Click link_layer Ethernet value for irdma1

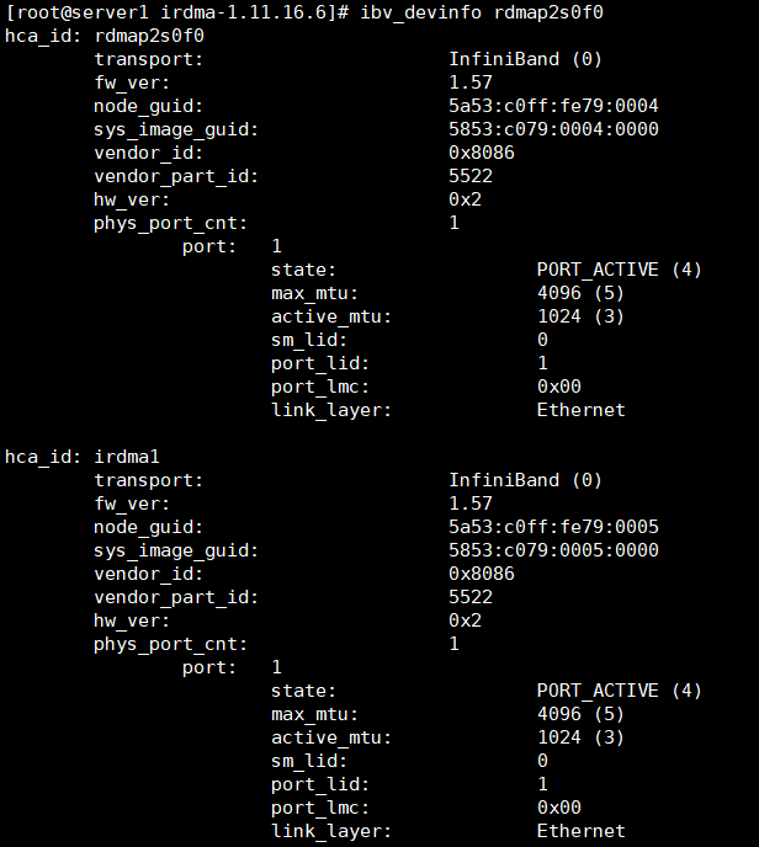point(580,831)
